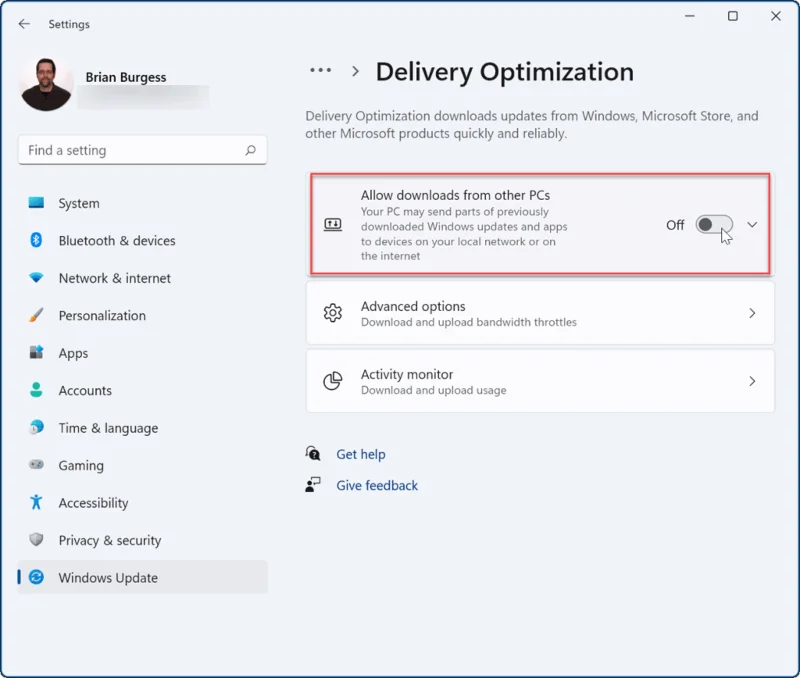Open Activity monitor usage page

tap(540, 381)
